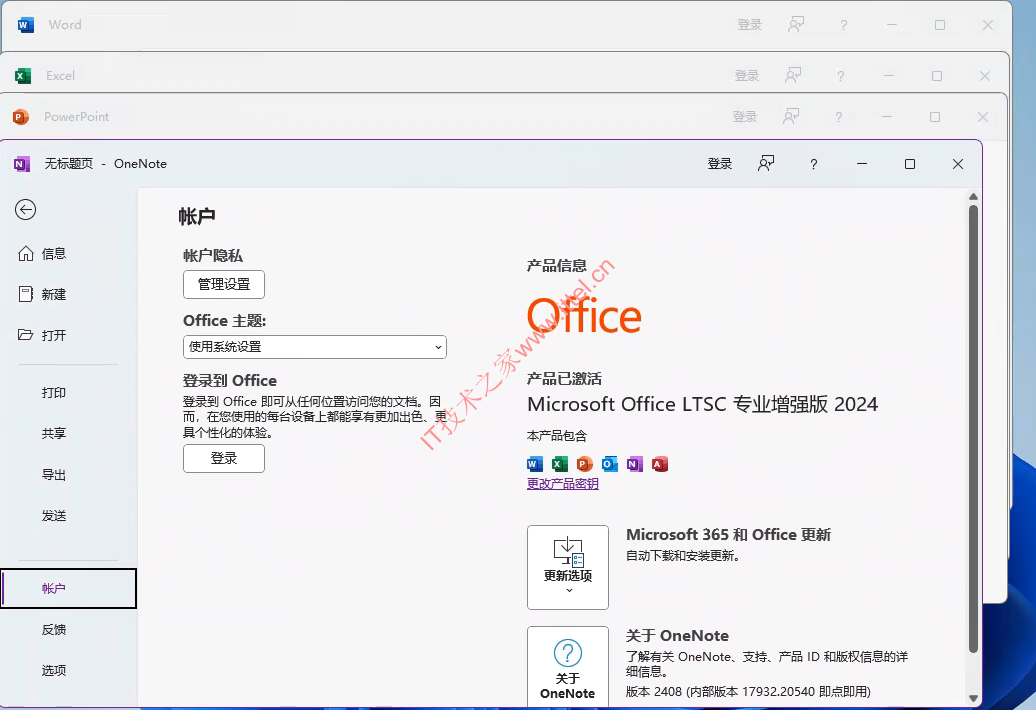Viewport: 1036px width, 710px height.
Task: Click the Microsoft 365 和 Office 更新 heading
Action: pyautogui.click(x=729, y=535)
